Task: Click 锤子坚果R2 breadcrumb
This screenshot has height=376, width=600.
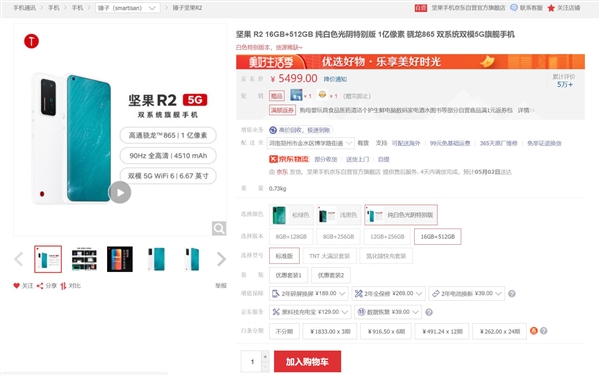Action: pyautogui.click(x=187, y=8)
